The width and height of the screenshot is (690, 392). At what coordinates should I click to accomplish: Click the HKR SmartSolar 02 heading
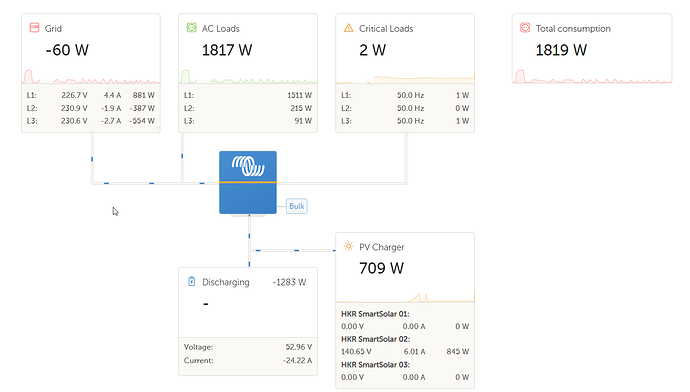(375, 339)
